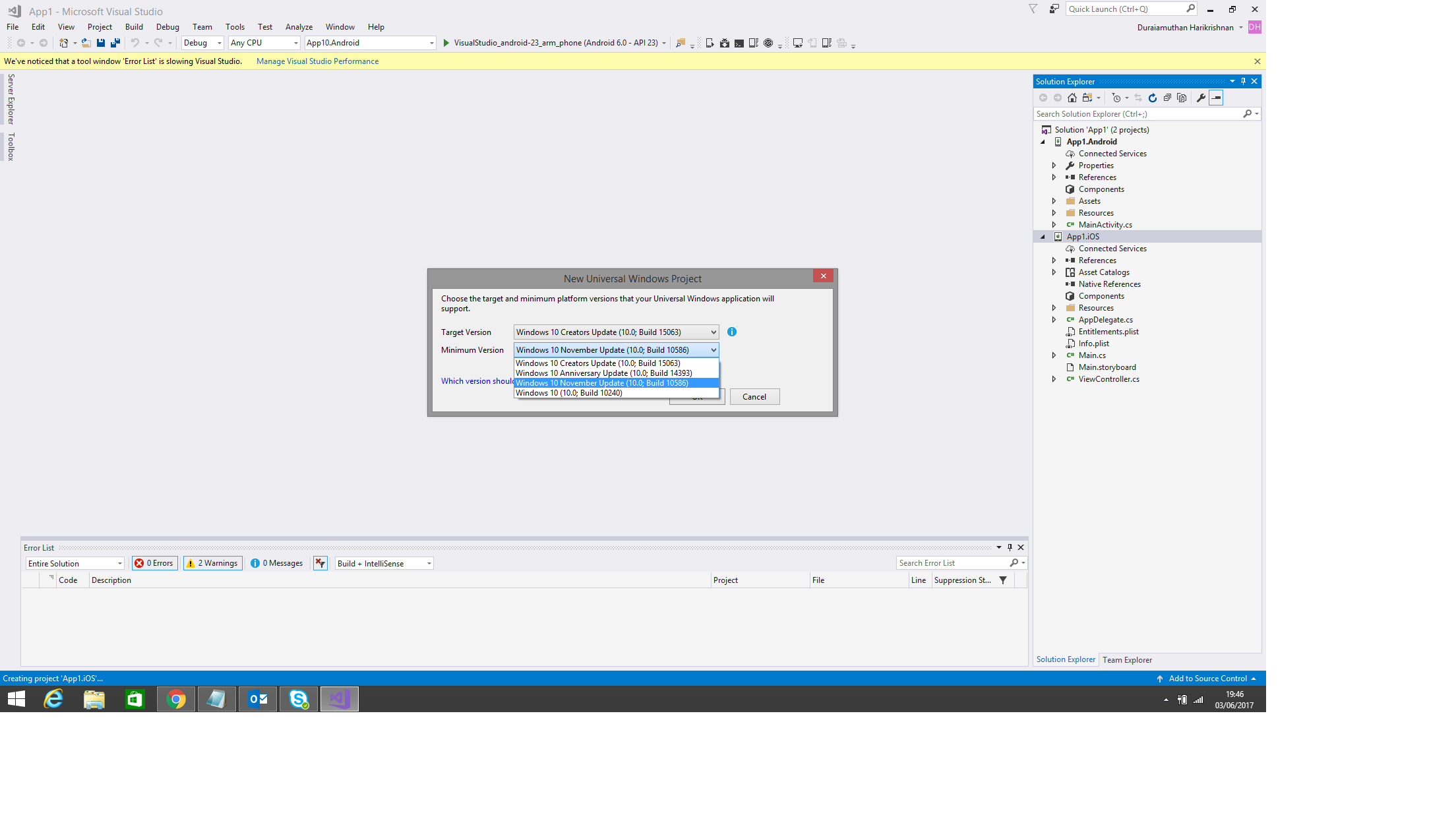Click the Solution Explorer Home icon

pos(1072,98)
